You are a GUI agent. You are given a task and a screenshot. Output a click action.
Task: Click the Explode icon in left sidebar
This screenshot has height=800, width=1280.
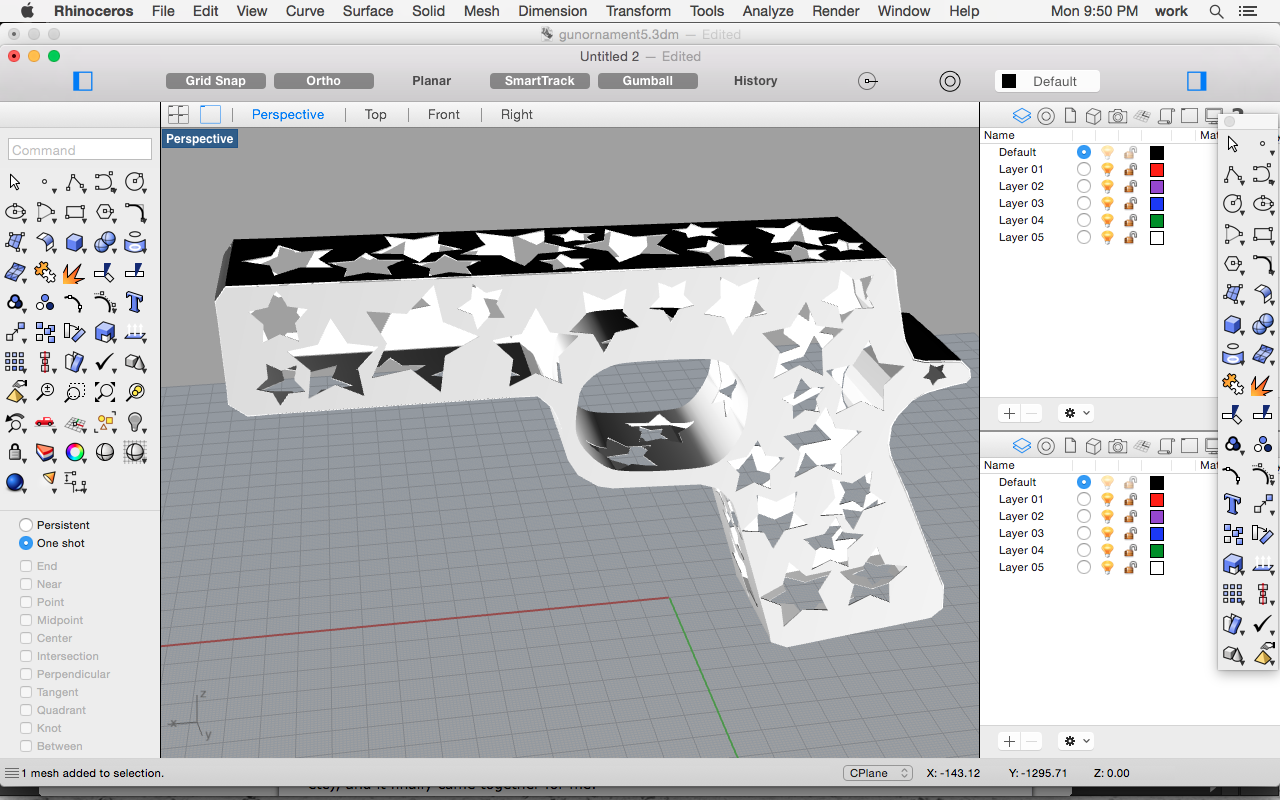coord(74,272)
